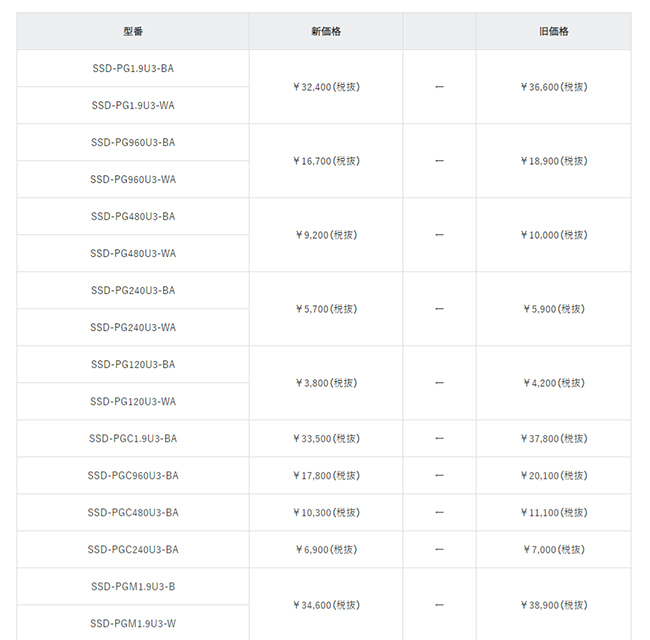Viewport: 650px width, 640px height.
Task: Select model SSD-PGC240U3-BA
Action: pos(133,549)
